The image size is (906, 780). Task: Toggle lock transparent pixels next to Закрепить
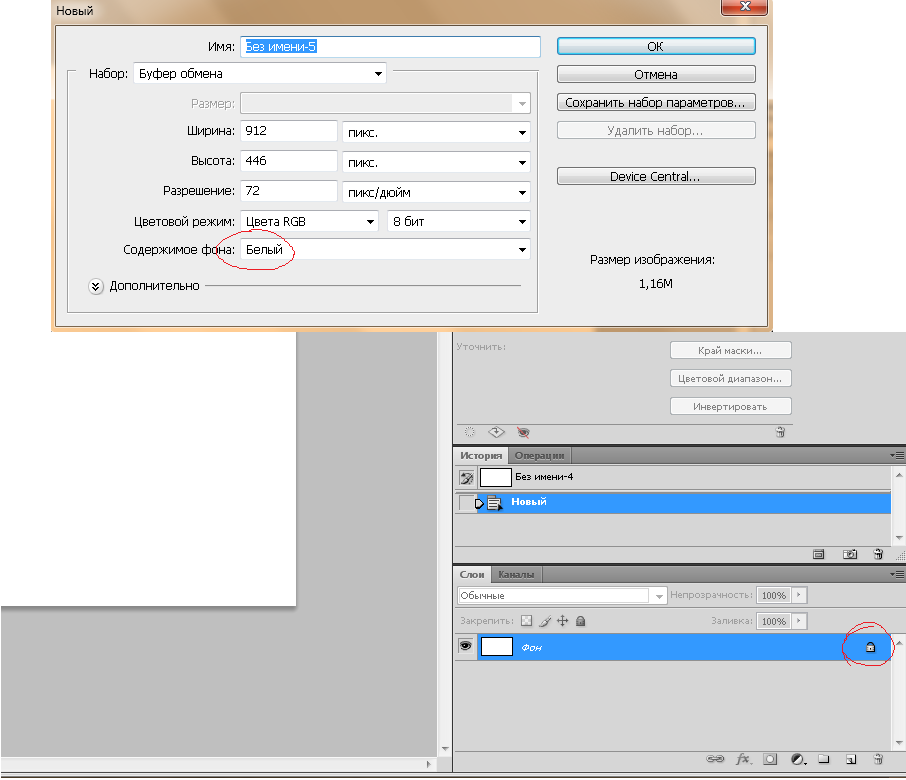(527, 621)
